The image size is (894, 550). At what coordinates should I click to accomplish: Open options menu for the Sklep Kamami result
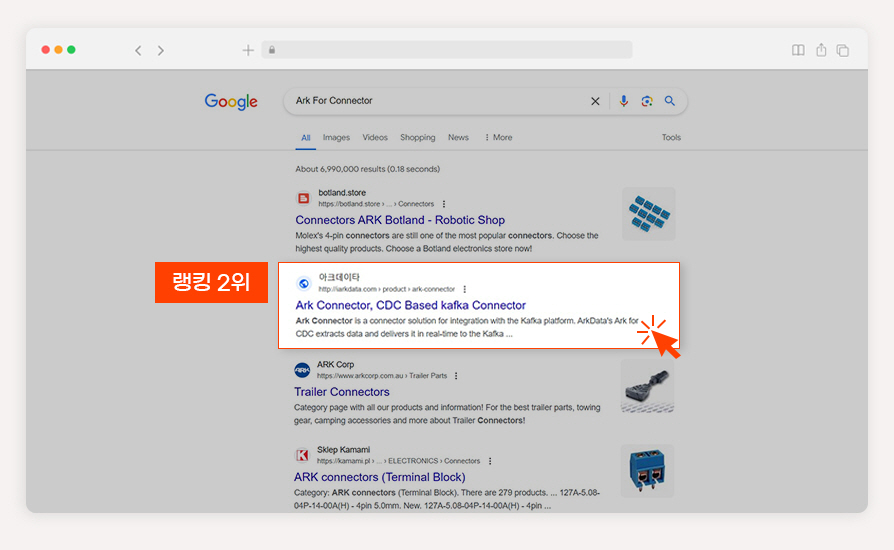[x=490, y=461]
